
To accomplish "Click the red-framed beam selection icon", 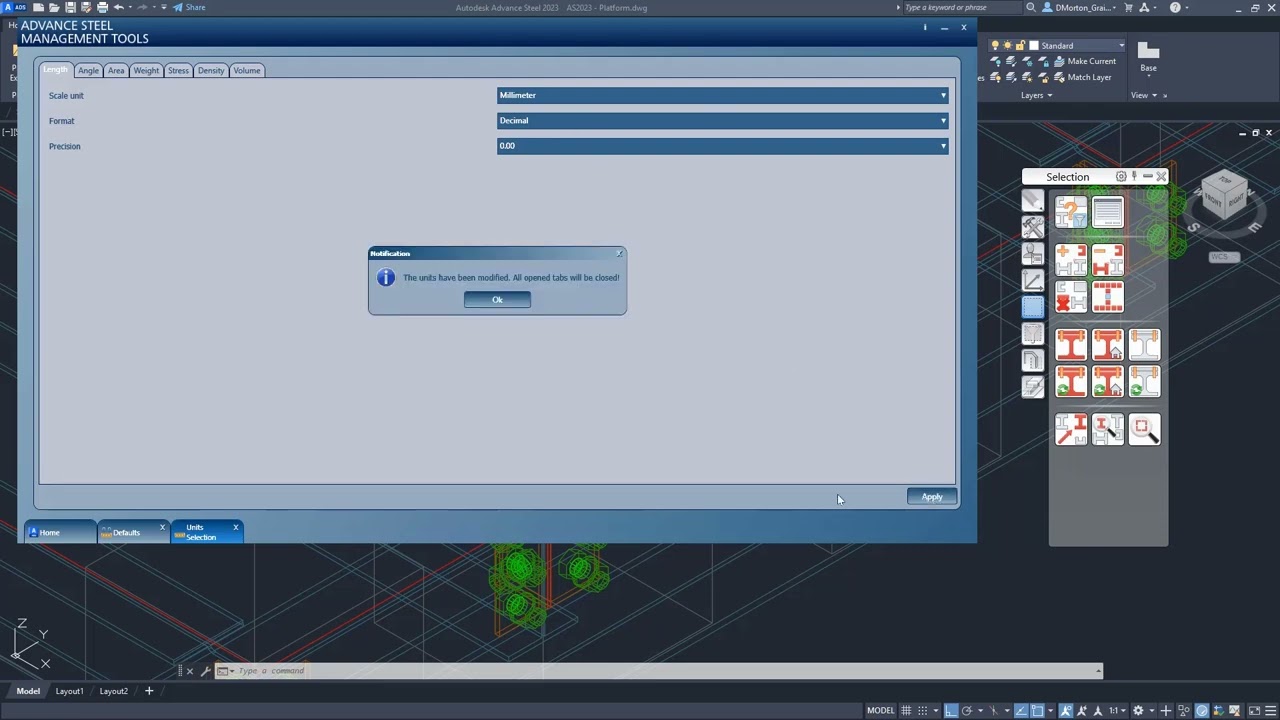I will (x=1108, y=297).
